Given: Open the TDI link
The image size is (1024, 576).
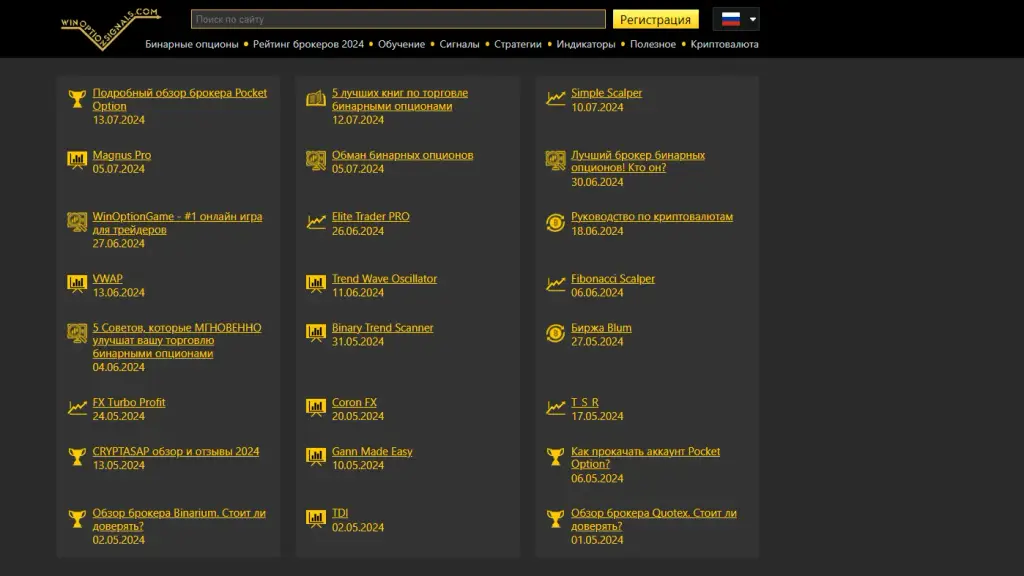Looking at the screenshot, I should pos(340,513).
